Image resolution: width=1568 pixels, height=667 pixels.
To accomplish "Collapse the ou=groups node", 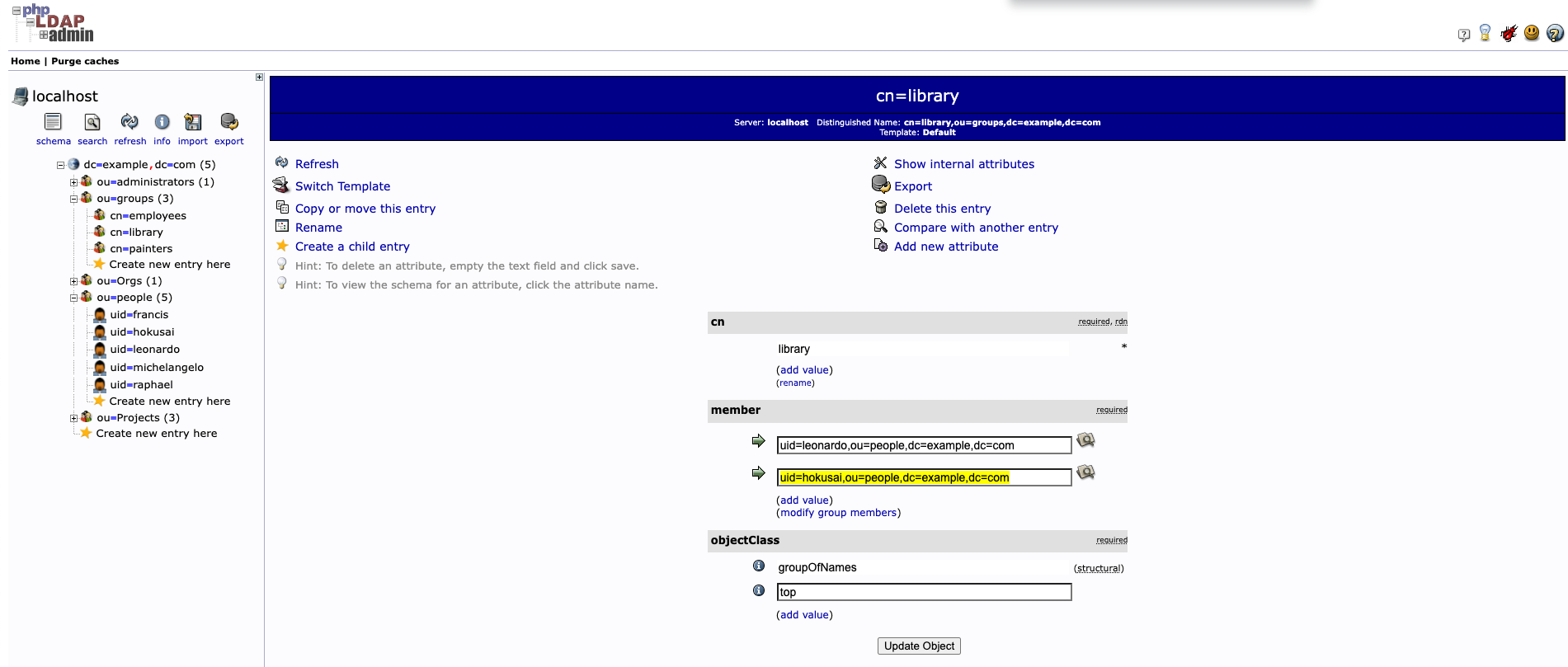I will [73, 199].
